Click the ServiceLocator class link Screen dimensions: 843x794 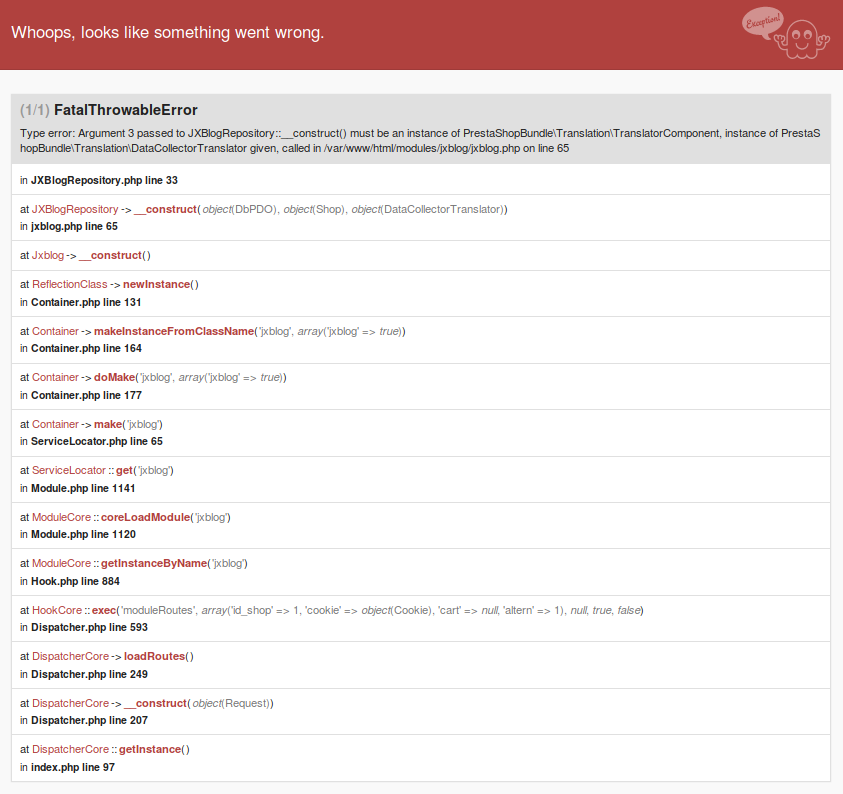pos(69,470)
